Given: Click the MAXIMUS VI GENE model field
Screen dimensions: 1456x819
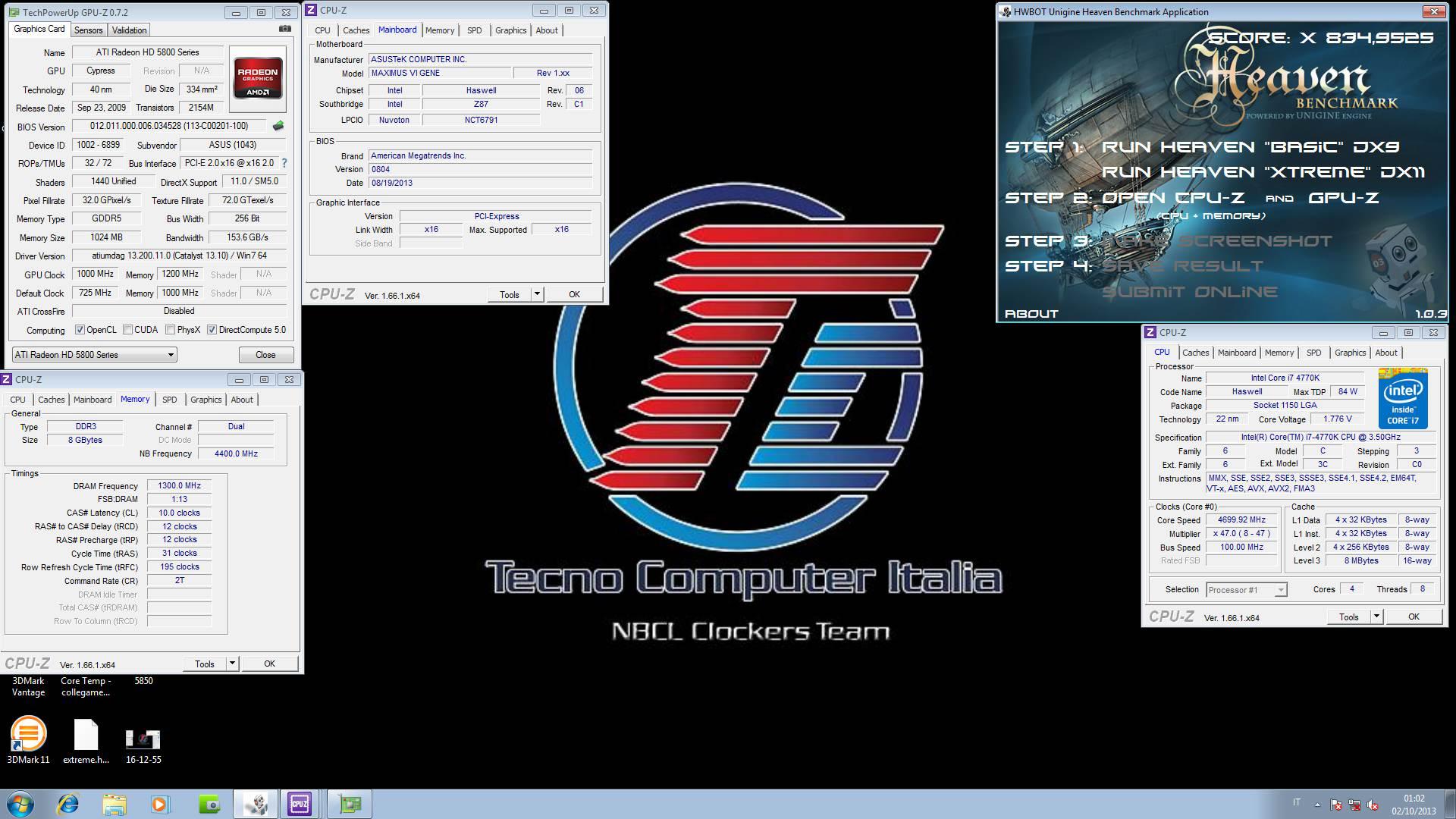Looking at the screenshot, I should pyautogui.click(x=440, y=73).
